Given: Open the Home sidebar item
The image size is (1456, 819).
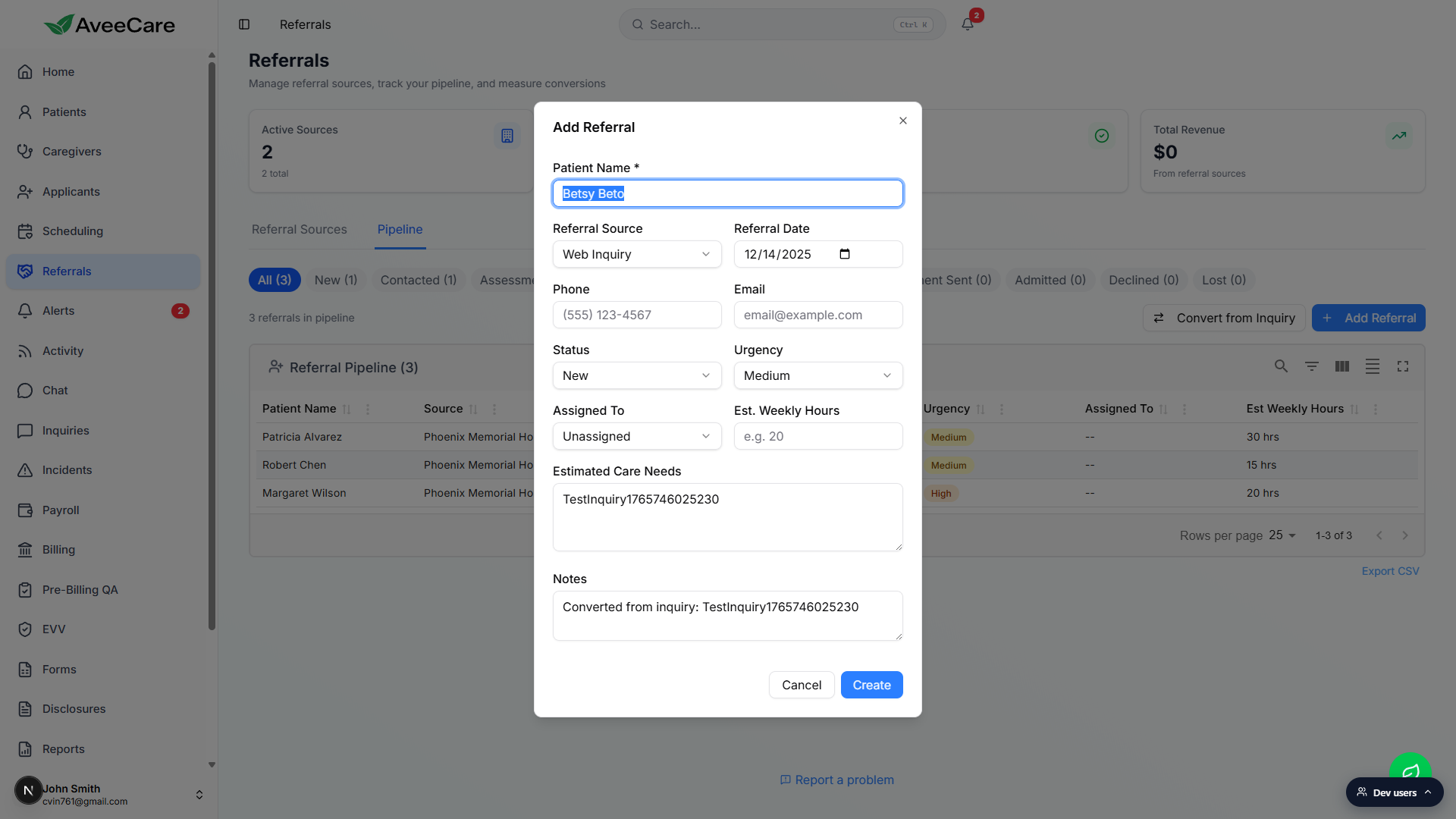Looking at the screenshot, I should [x=102, y=72].
